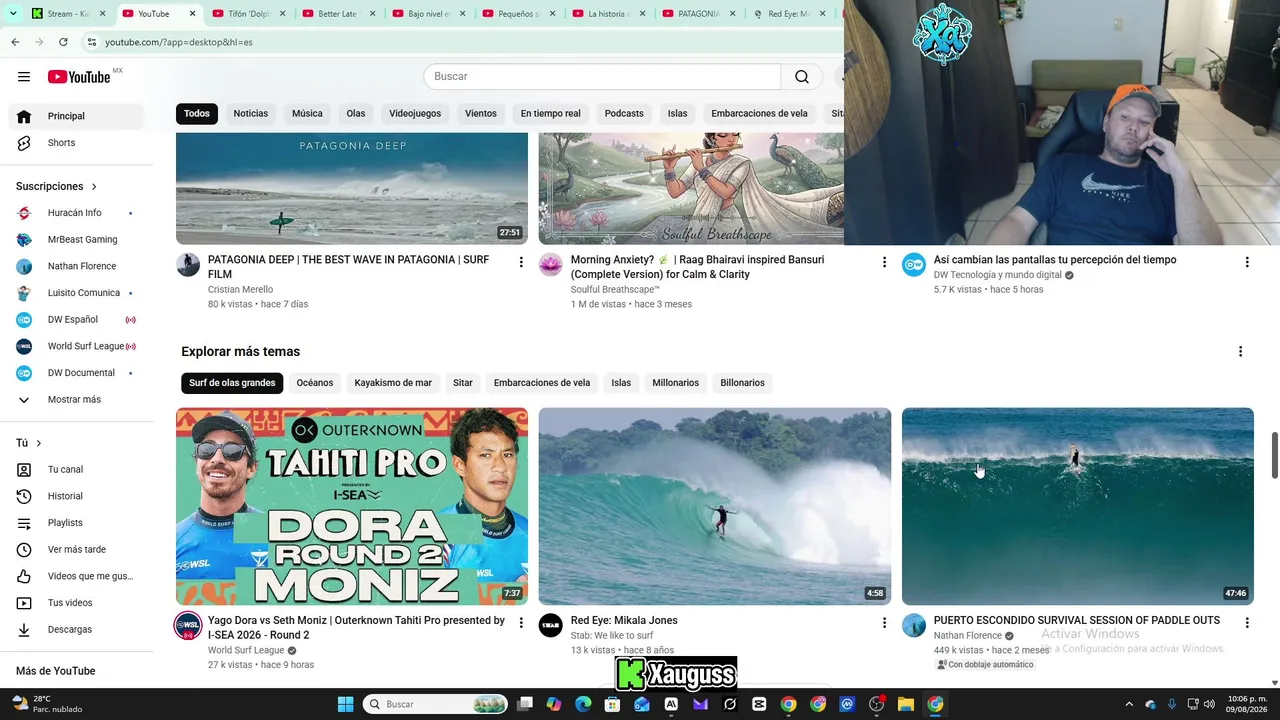Filter feed by Música chip

(307, 114)
